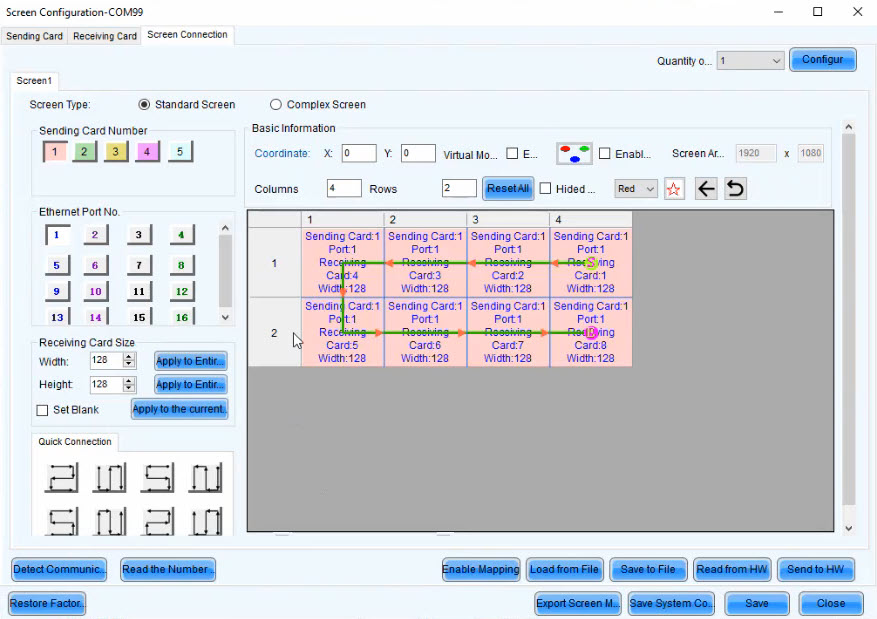Select first quick connection pattern in top row
Screen dimensions: 877x619
point(61,477)
